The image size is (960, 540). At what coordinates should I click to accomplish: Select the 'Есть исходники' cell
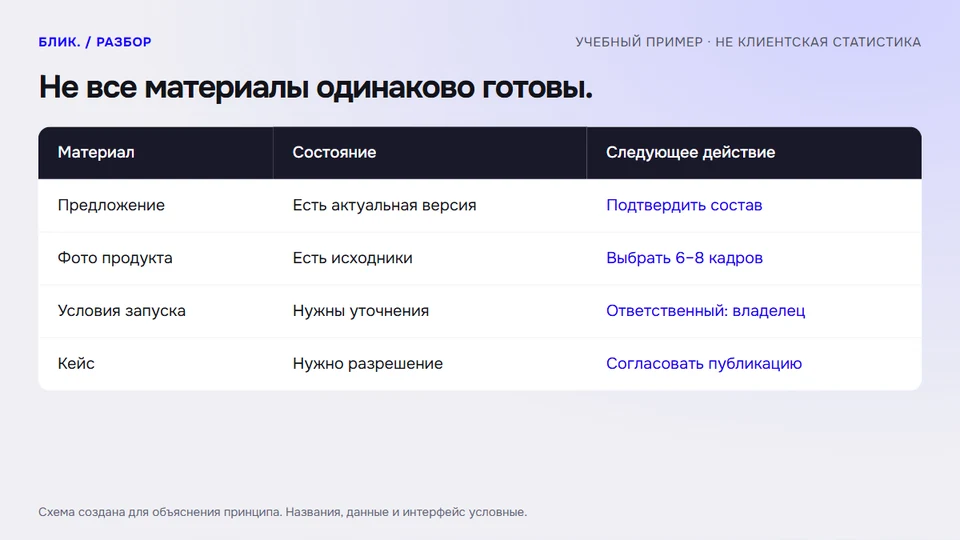(x=430, y=258)
